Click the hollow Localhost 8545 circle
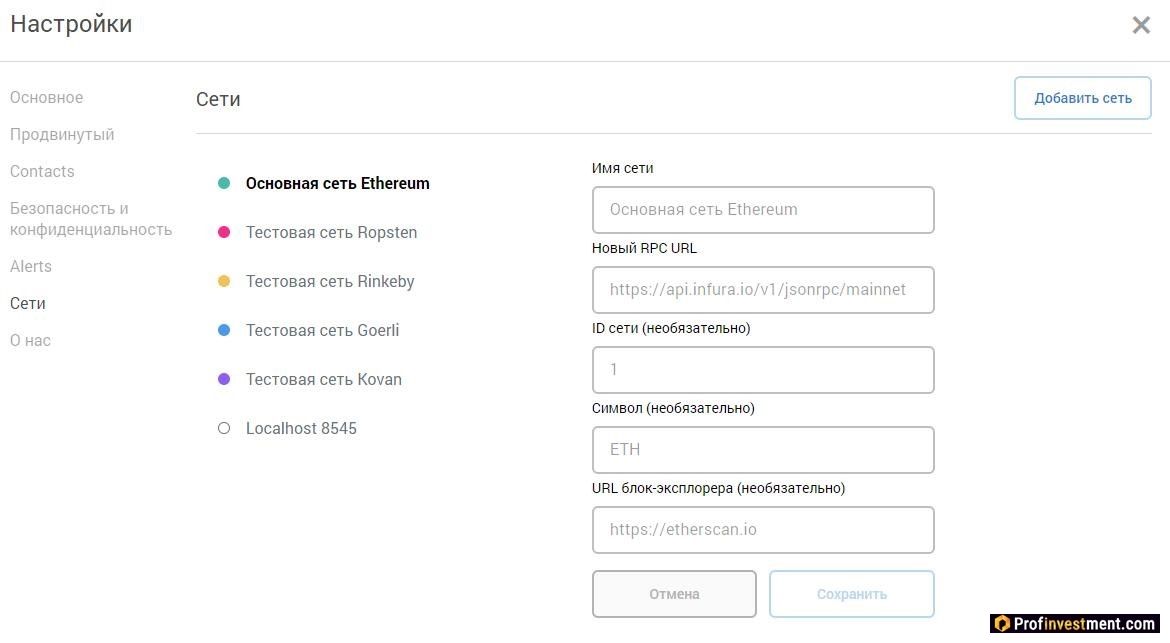This screenshot has height=643, width=1170. [224, 428]
